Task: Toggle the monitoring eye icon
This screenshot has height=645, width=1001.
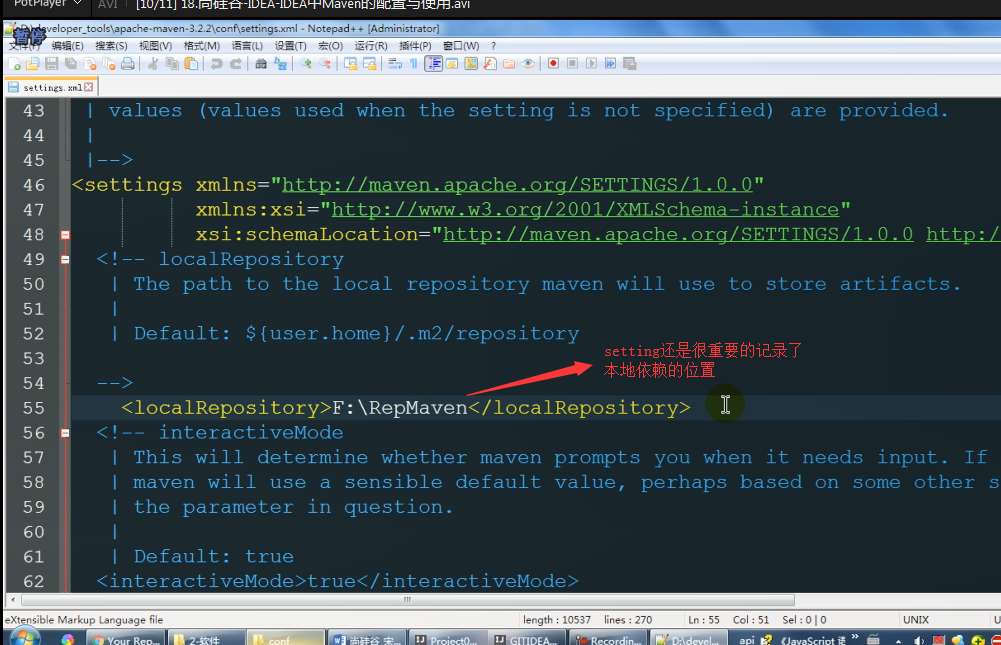Action: (x=528, y=64)
